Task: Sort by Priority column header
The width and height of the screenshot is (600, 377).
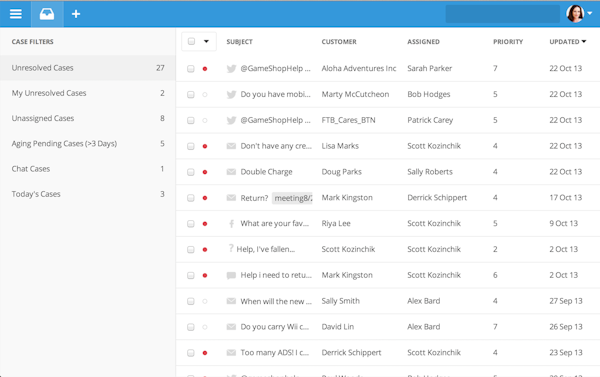Action: point(508,42)
